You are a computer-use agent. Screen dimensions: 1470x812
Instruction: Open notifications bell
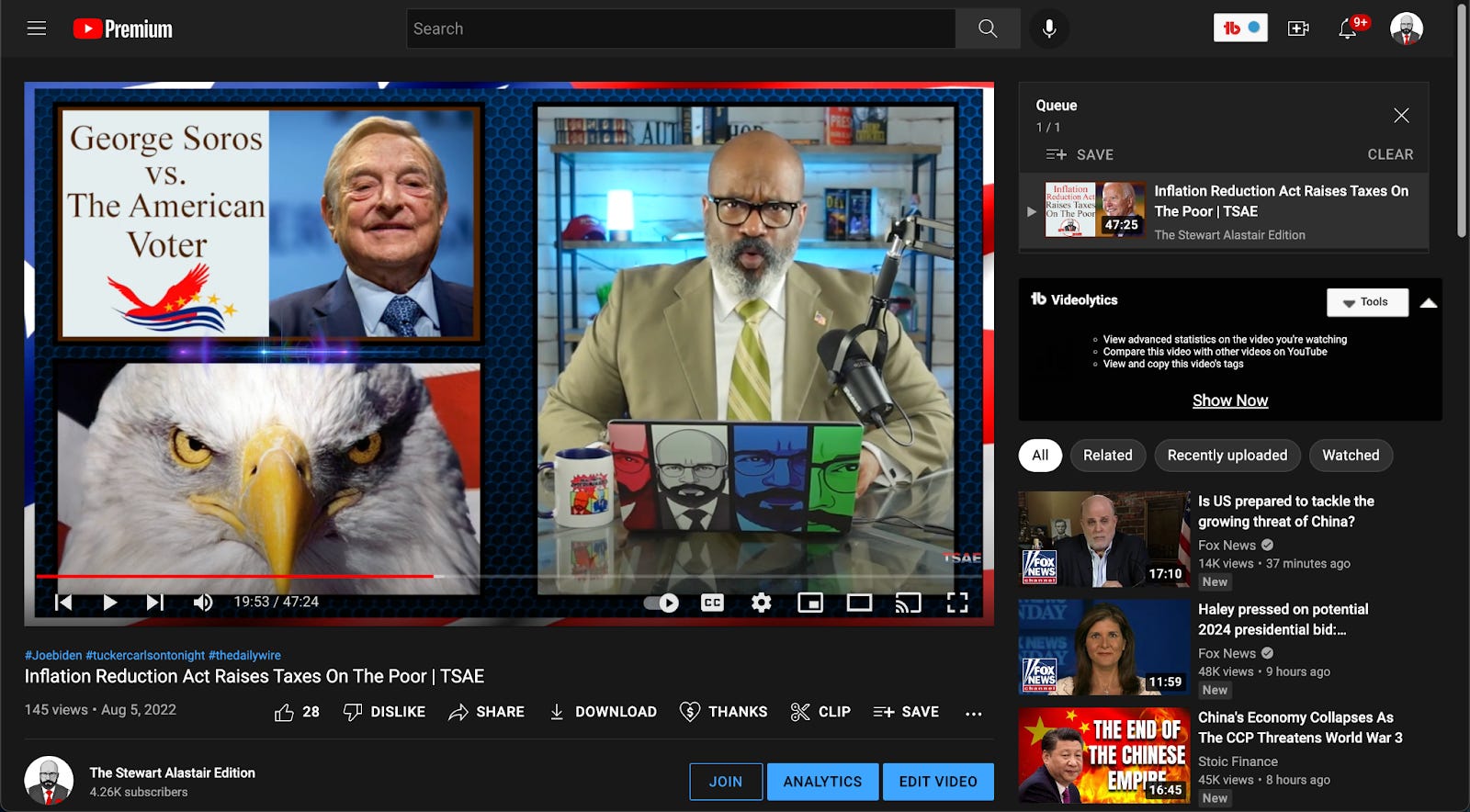pyautogui.click(x=1348, y=28)
